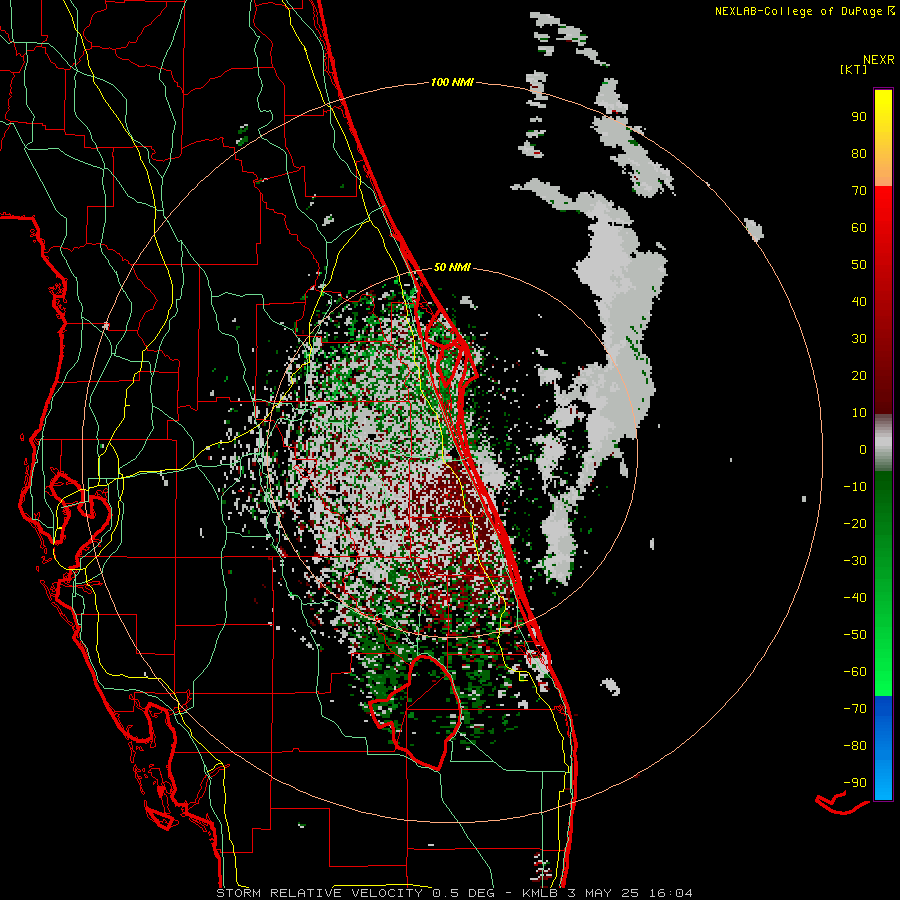This screenshot has width=900, height=900.
Task: Click the -60 value on the velocity scale
Action: point(855,672)
